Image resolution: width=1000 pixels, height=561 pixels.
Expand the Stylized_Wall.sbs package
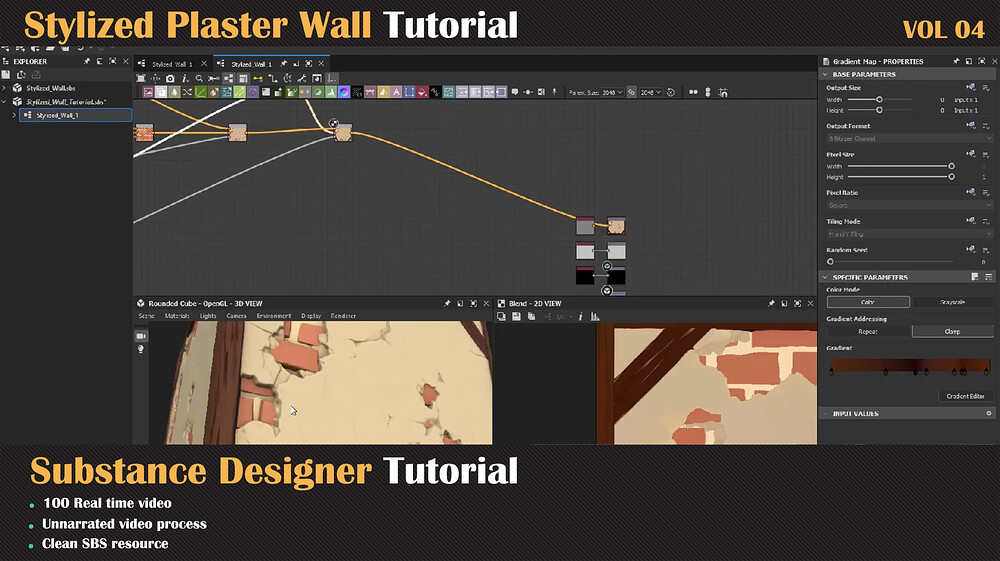click(4, 88)
